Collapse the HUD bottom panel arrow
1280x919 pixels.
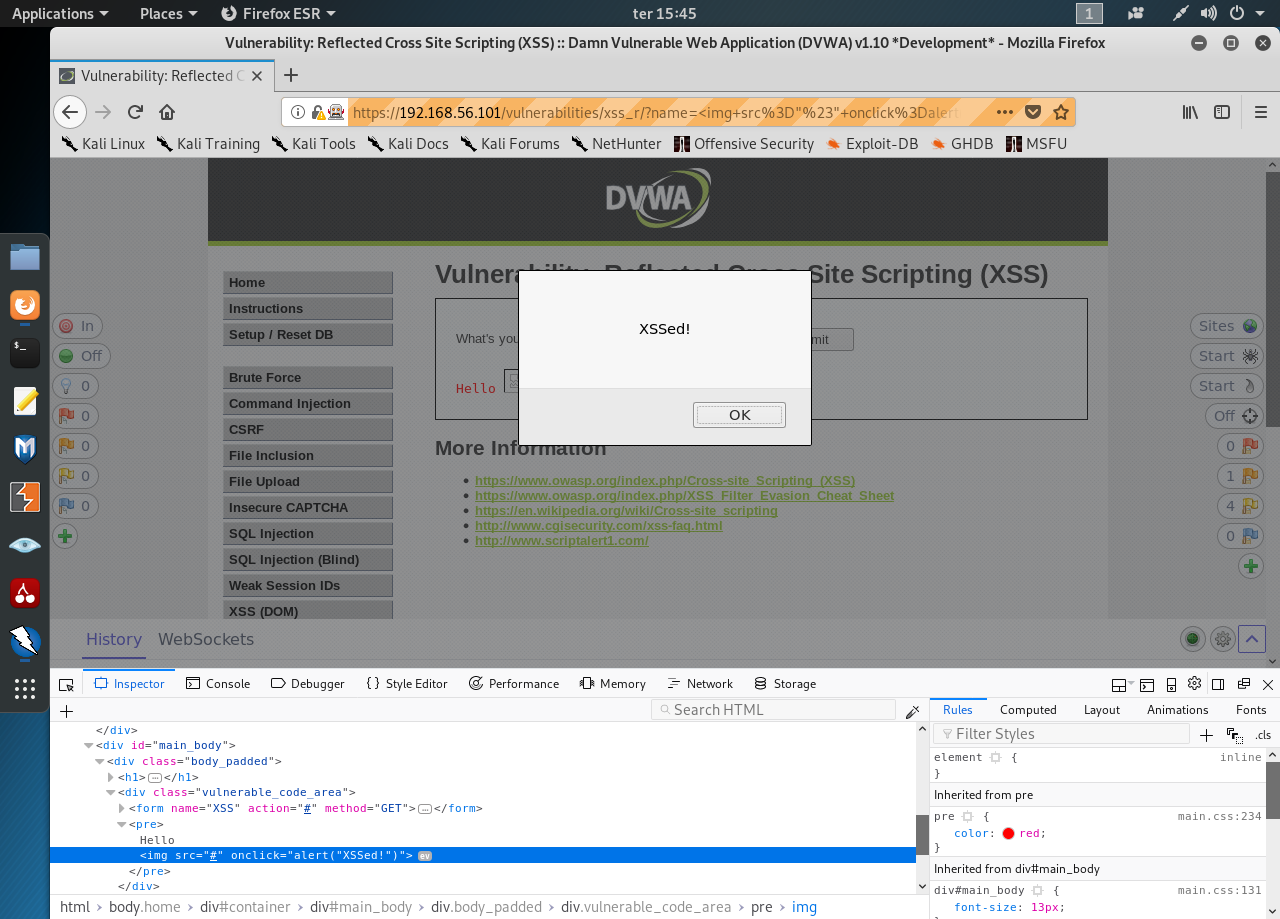(1252, 639)
